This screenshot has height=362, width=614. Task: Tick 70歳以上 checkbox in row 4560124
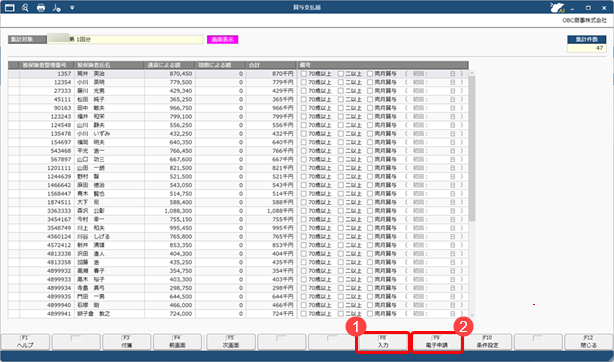[x=303, y=237]
